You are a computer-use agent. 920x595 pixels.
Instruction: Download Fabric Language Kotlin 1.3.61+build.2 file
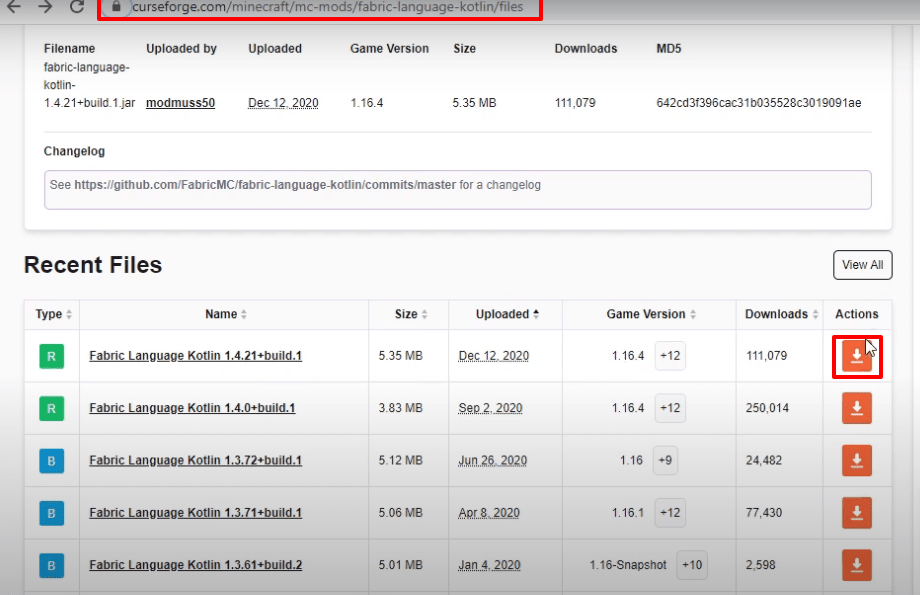857,564
